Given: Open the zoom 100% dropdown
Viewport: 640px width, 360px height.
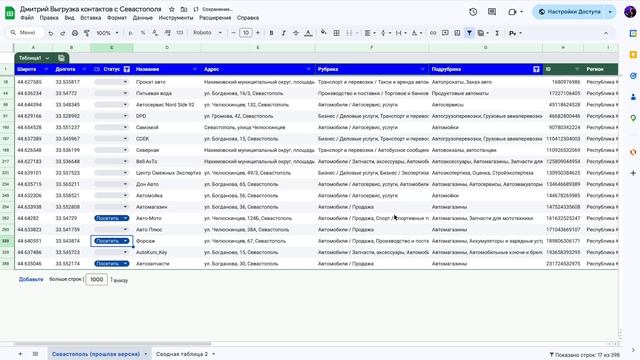Looking at the screenshot, I should pyautogui.click(x=107, y=33).
